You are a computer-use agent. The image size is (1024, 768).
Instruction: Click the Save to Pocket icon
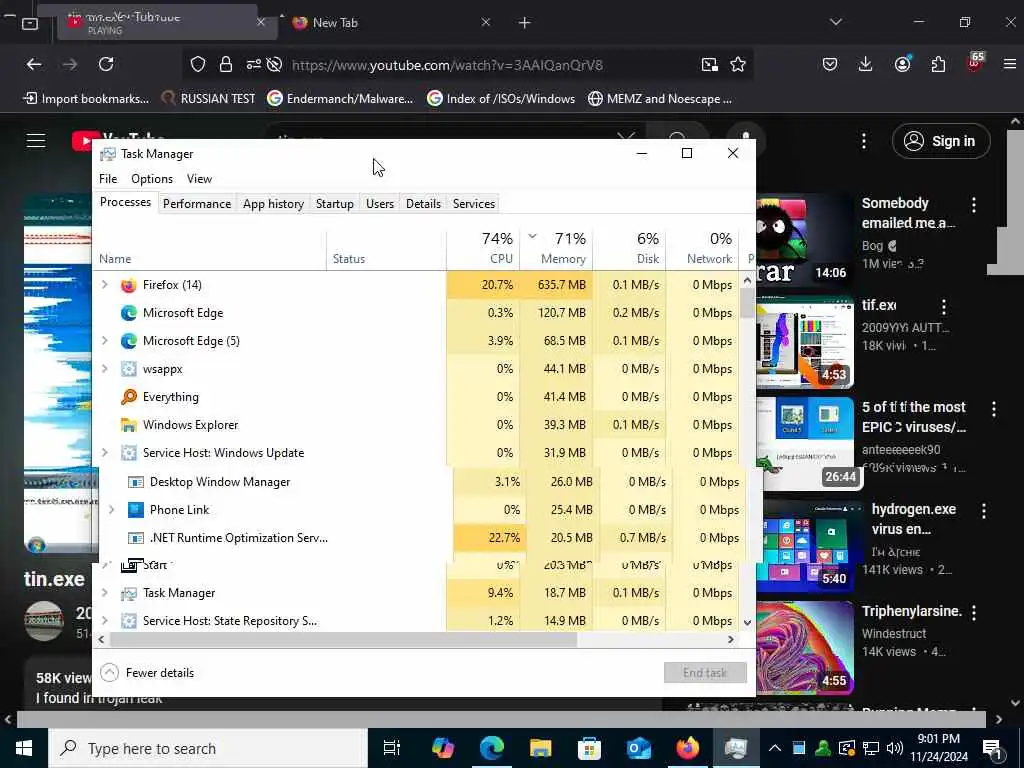tap(830, 64)
